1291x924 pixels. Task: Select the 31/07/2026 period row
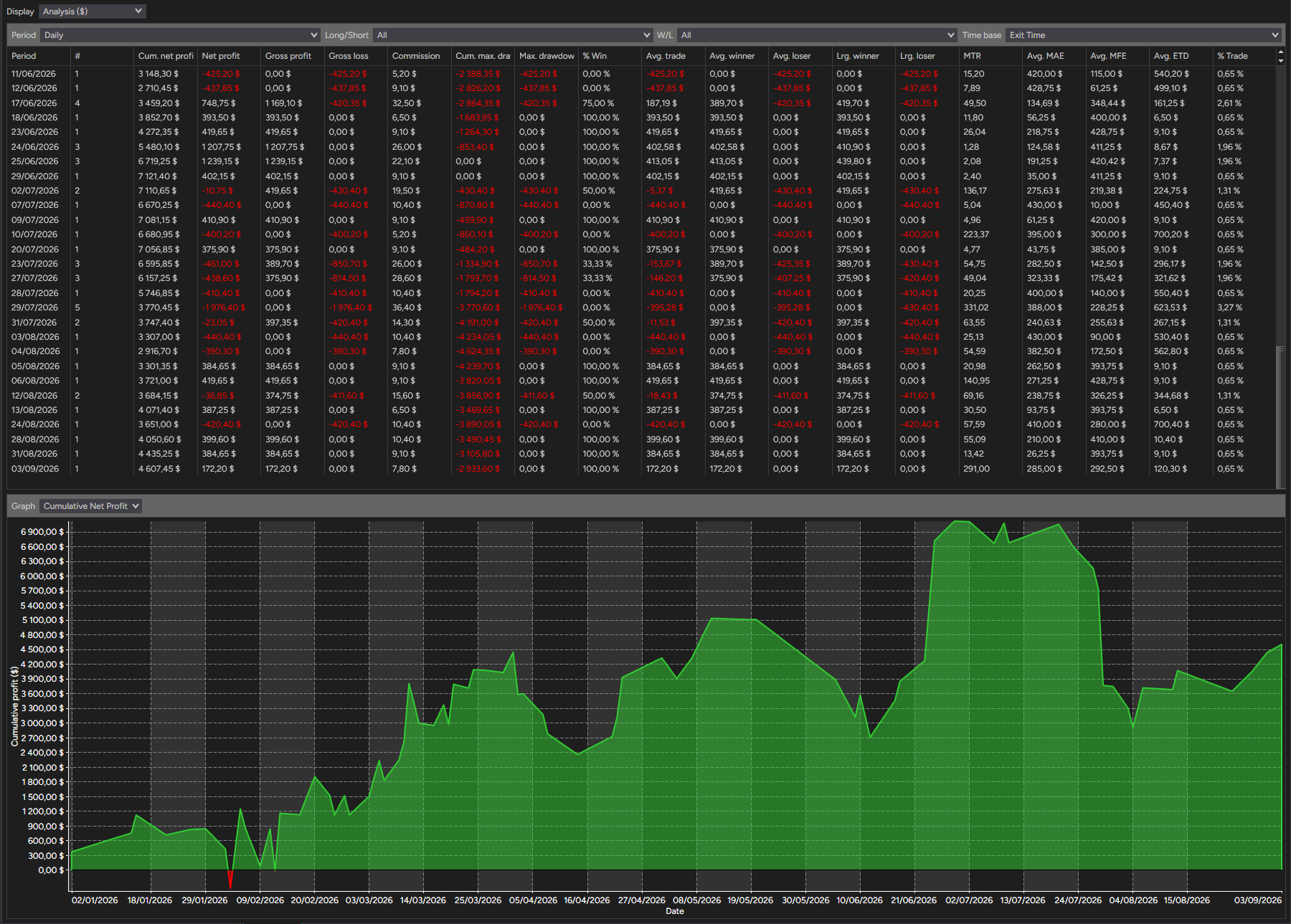(x=642, y=323)
